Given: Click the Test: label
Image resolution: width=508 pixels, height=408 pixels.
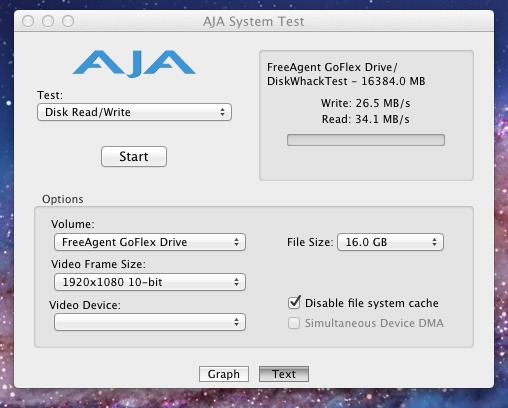Looking at the screenshot, I should [50, 95].
